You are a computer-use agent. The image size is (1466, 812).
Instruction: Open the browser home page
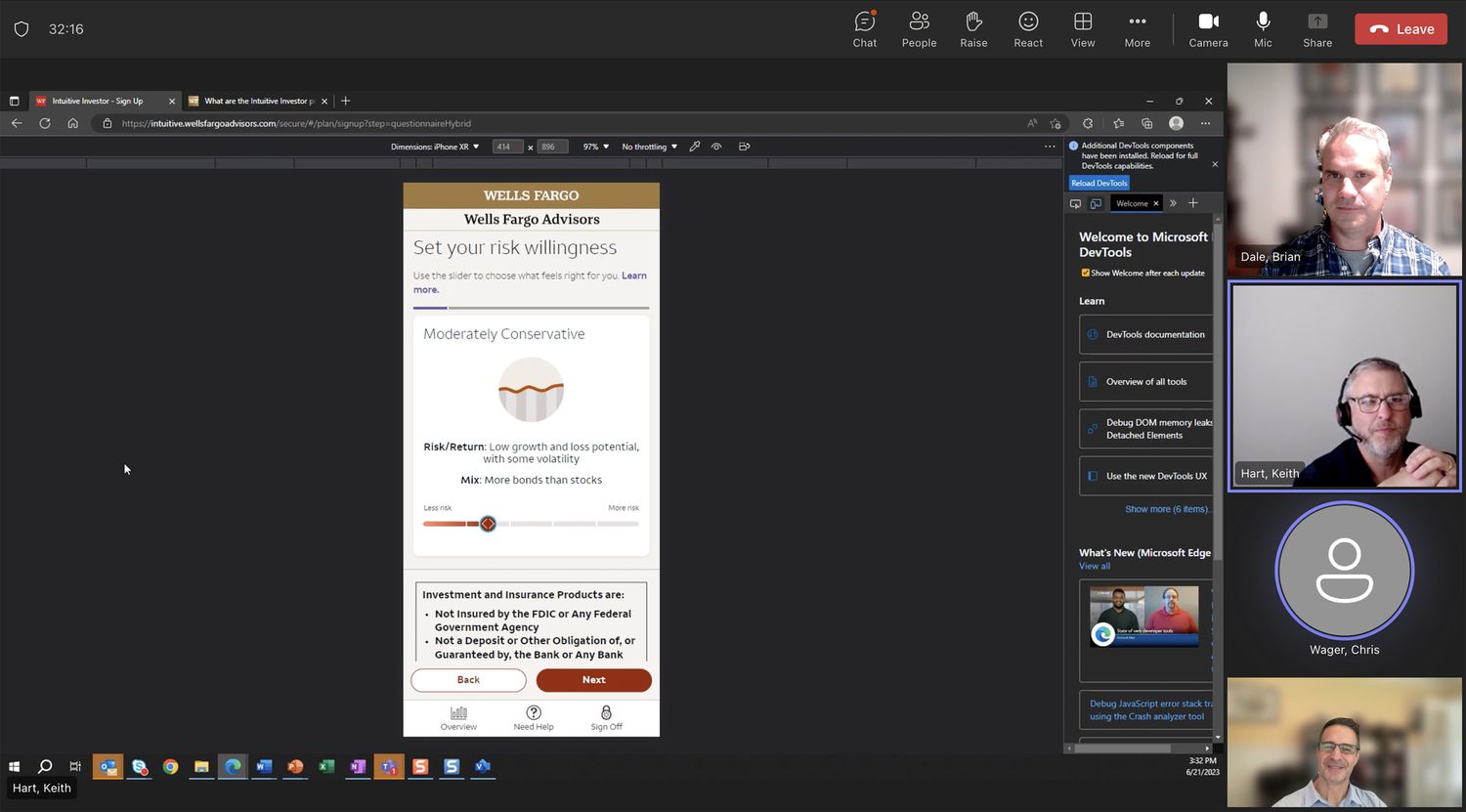72,123
